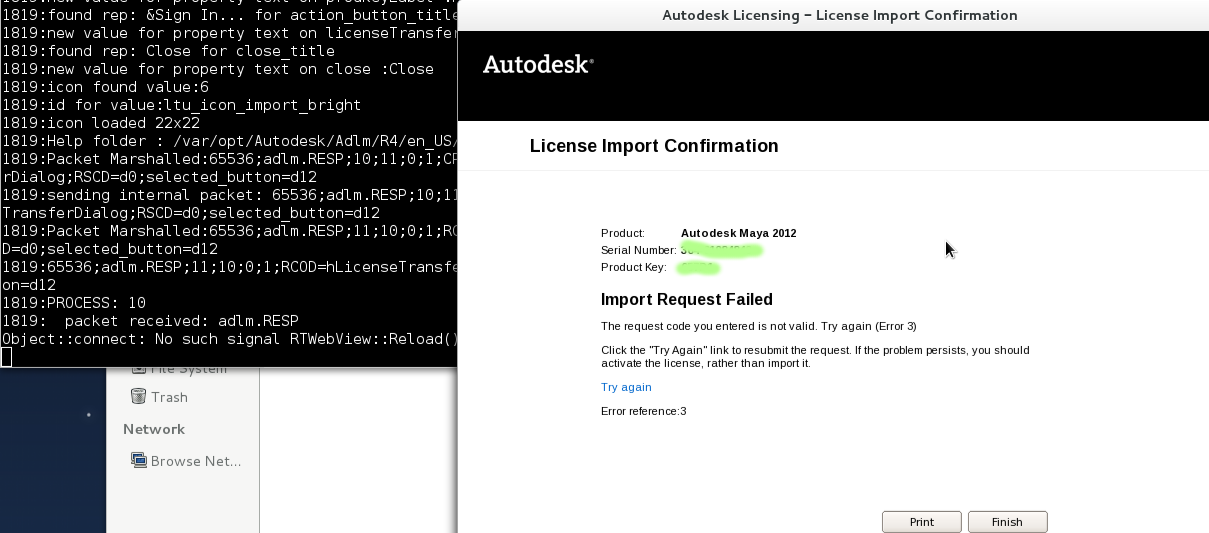This screenshot has width=1209, height=533.
Task: Click the Autodesk logo
Action: 538,64
